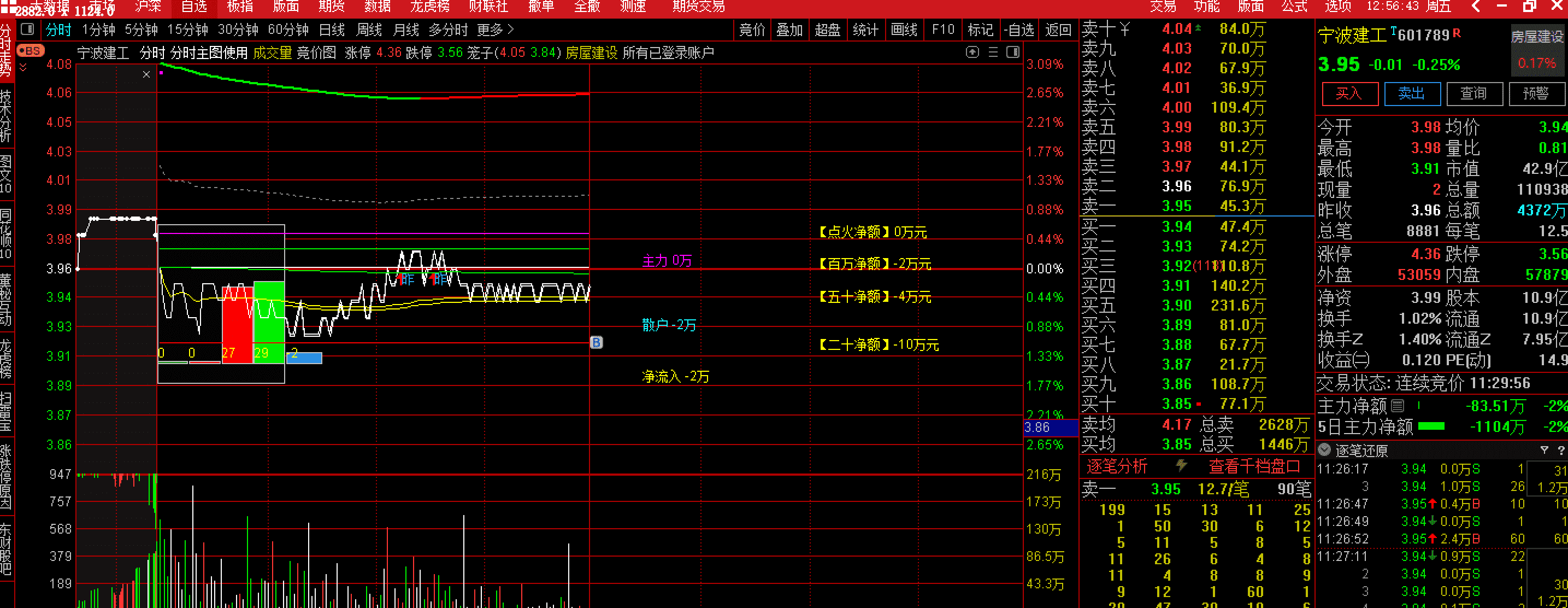Click the 超盘 toolbar button

click(828, 29)
